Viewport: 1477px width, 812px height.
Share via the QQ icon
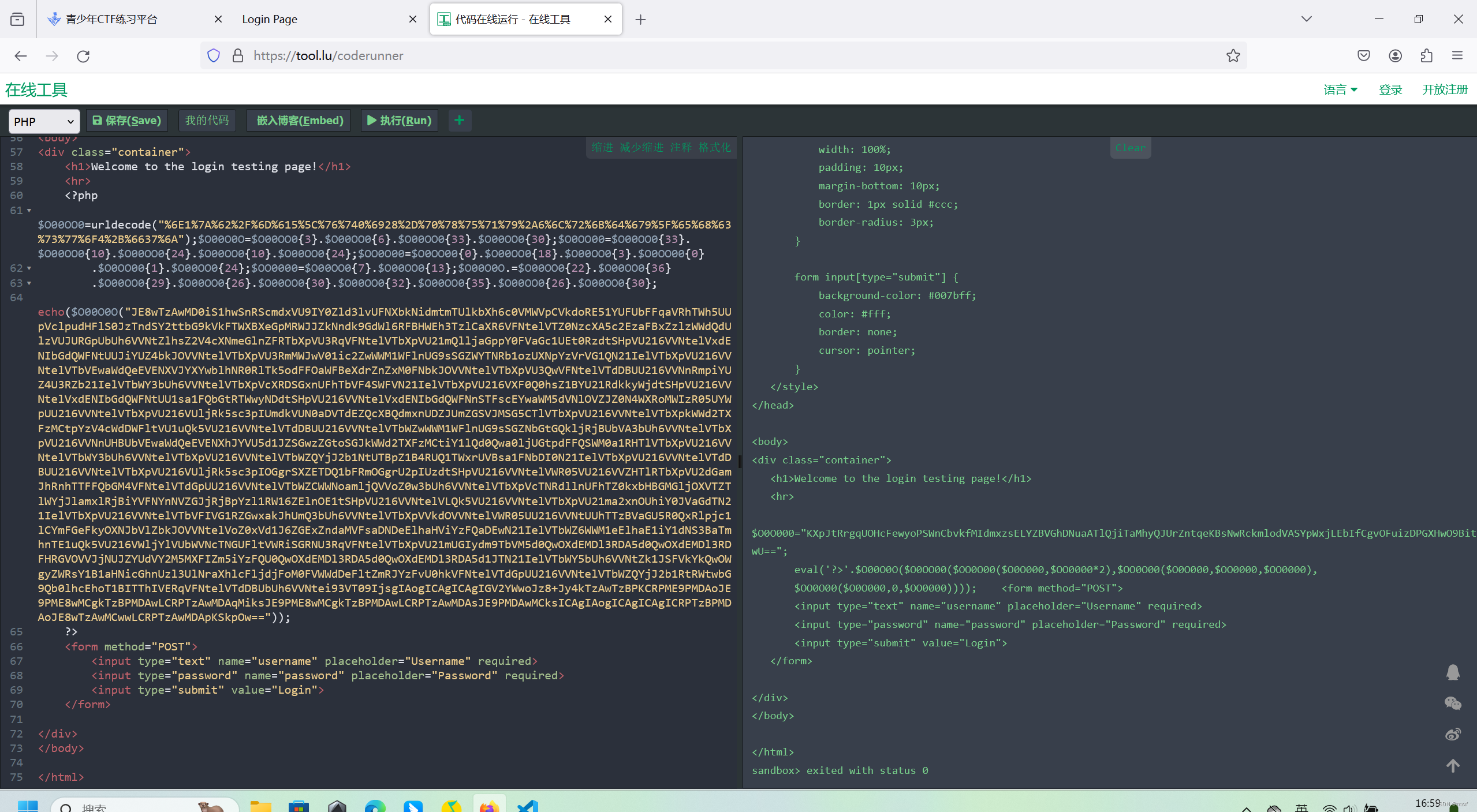[1453, 672]
